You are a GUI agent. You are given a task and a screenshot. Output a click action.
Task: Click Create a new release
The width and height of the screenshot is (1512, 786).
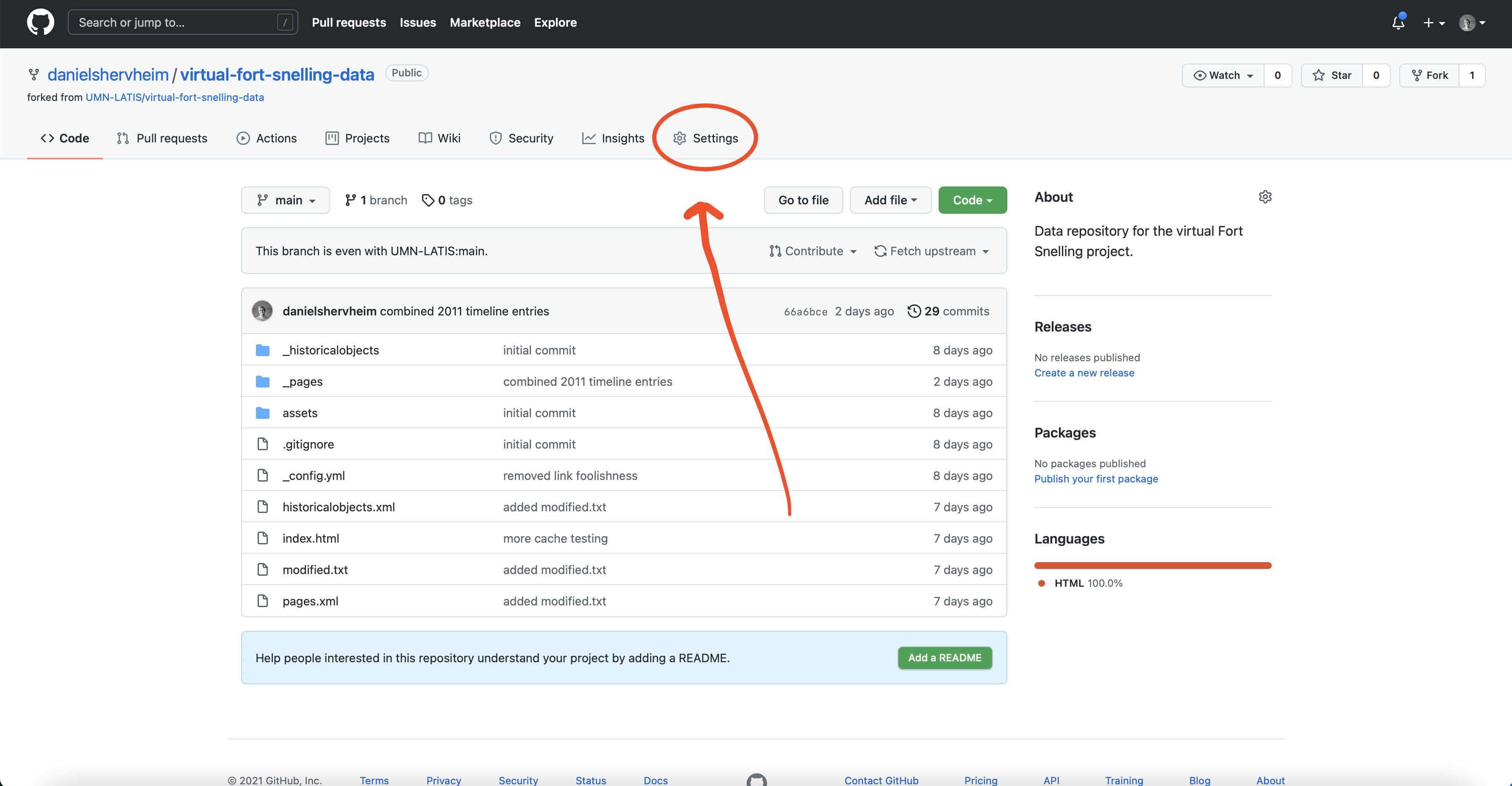coord(1084,373)
